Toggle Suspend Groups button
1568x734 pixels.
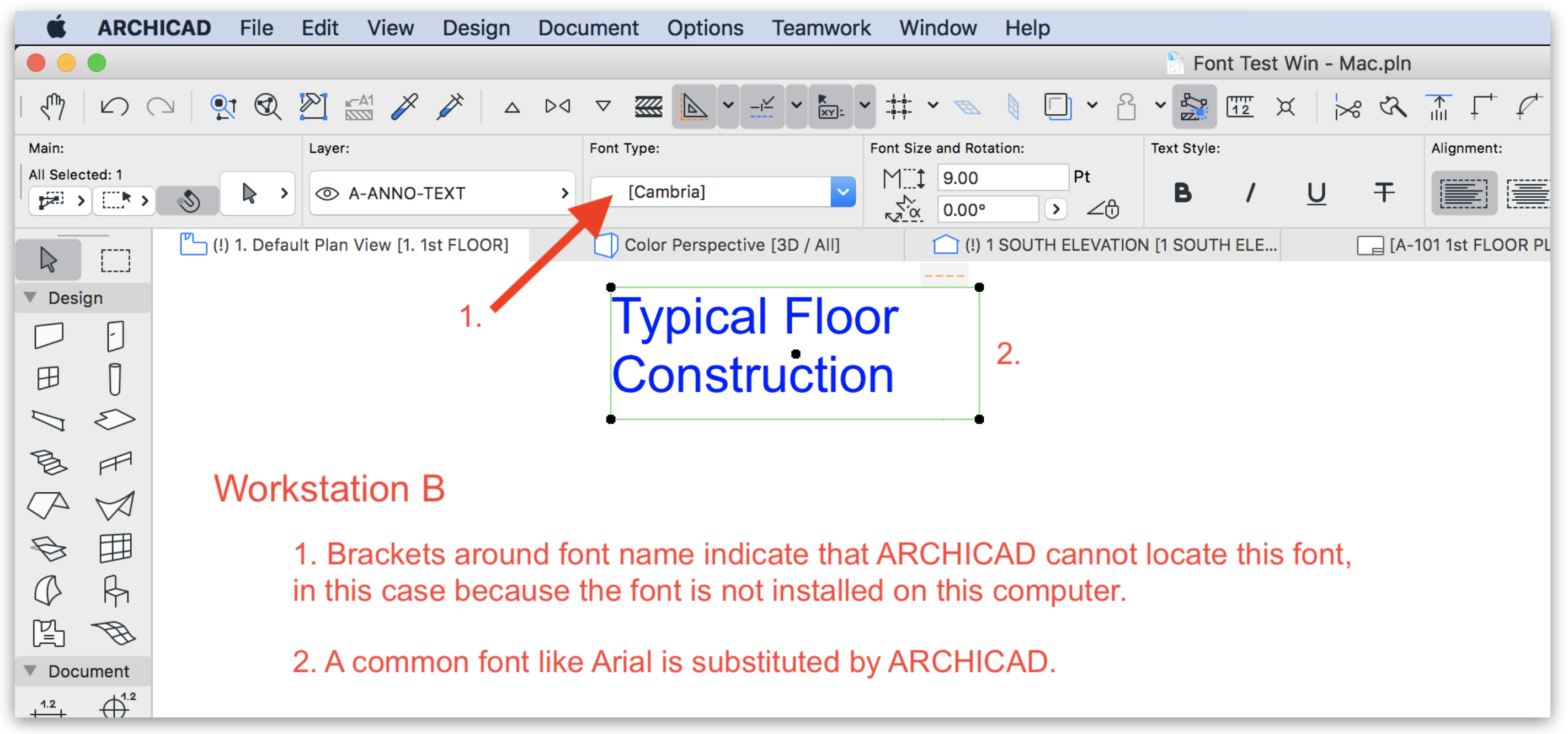pyautogui.click(x=1194, y=107)
